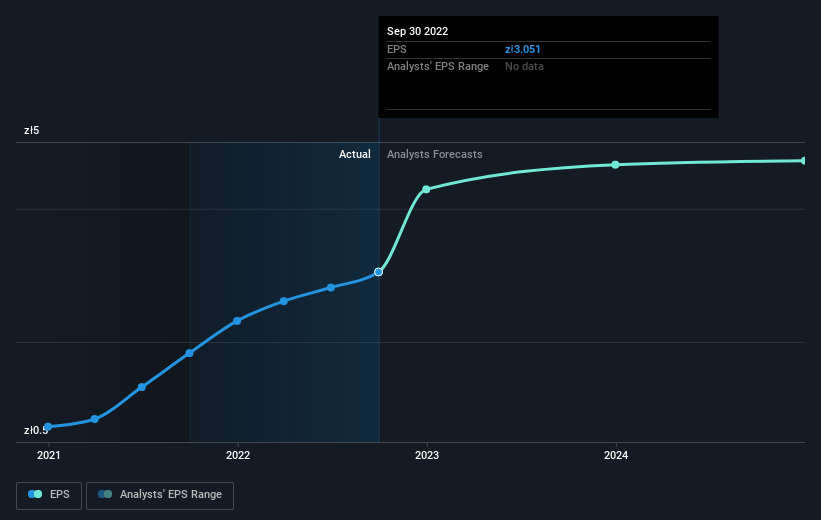Click the EPS row label in the tooltip
The image size is (821, 520).
click(x=396, y=49)
